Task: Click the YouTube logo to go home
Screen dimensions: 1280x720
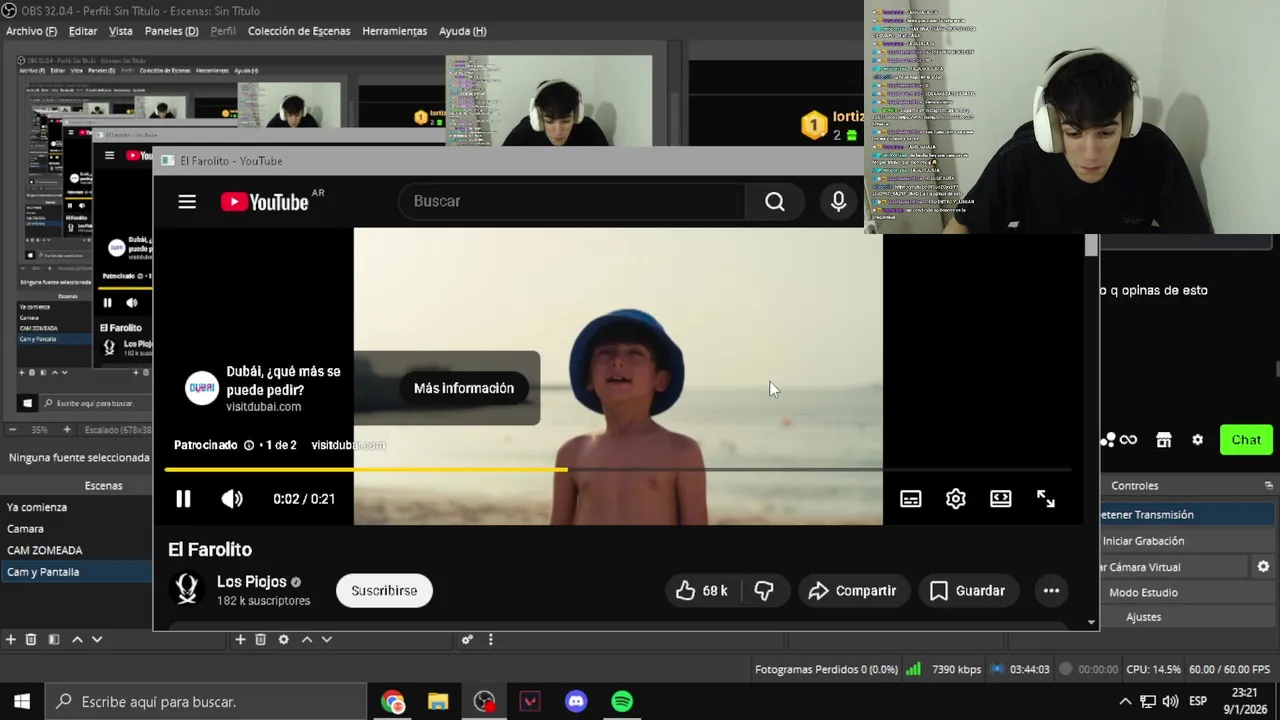Action: pos(265,202)
